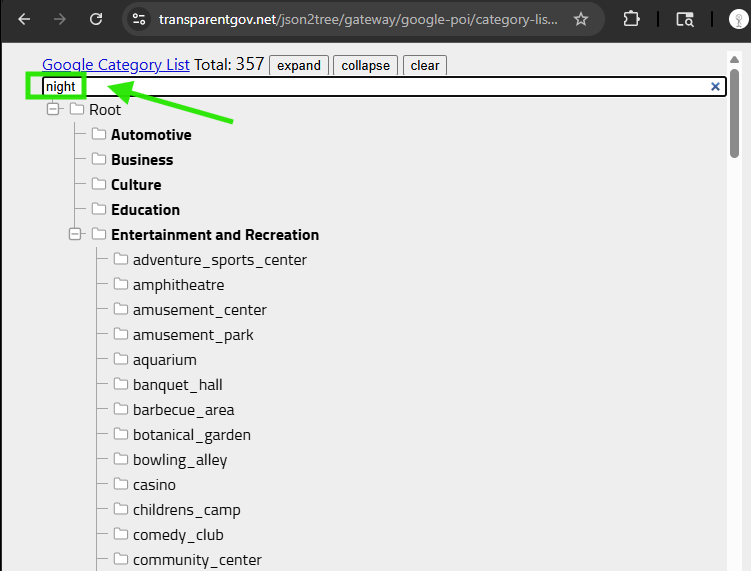Select the Business category folder
The height and width of the screenshot is (571, 751).
pyautogui.click(x=142, y=160)
